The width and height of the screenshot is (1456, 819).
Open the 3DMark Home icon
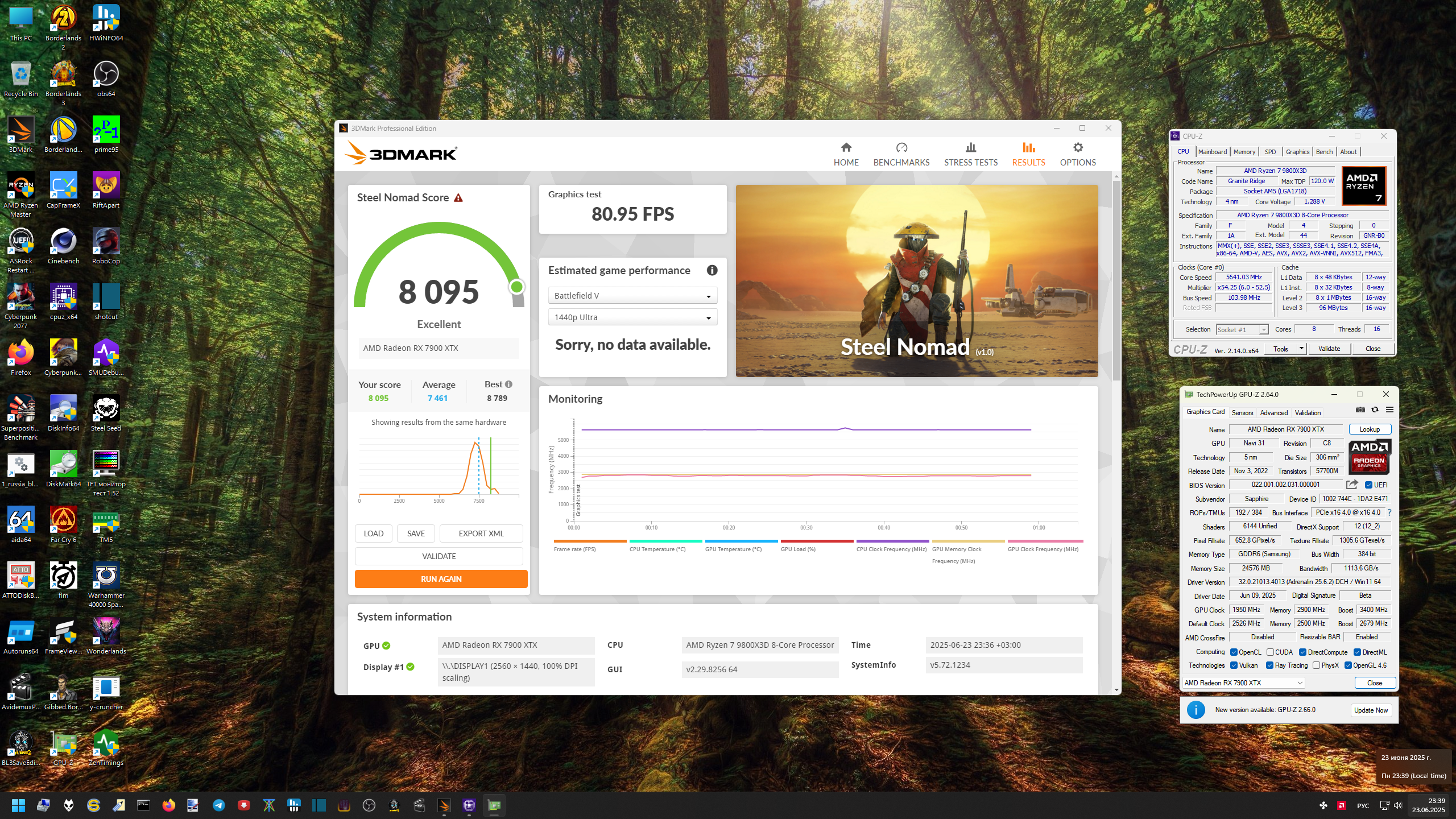point(846,148)
